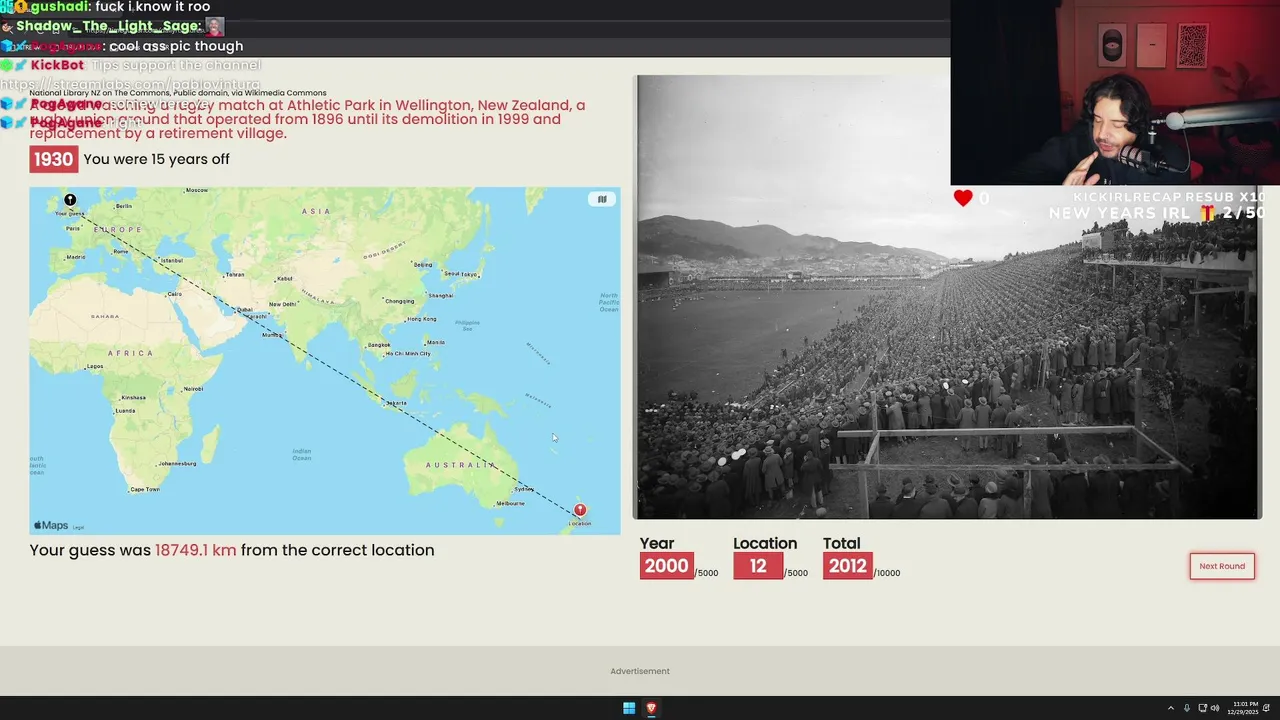1280x720 pixels.
Task: Click the Location score 12 badge
Action: pyautogui.click(x=758, y=566)
